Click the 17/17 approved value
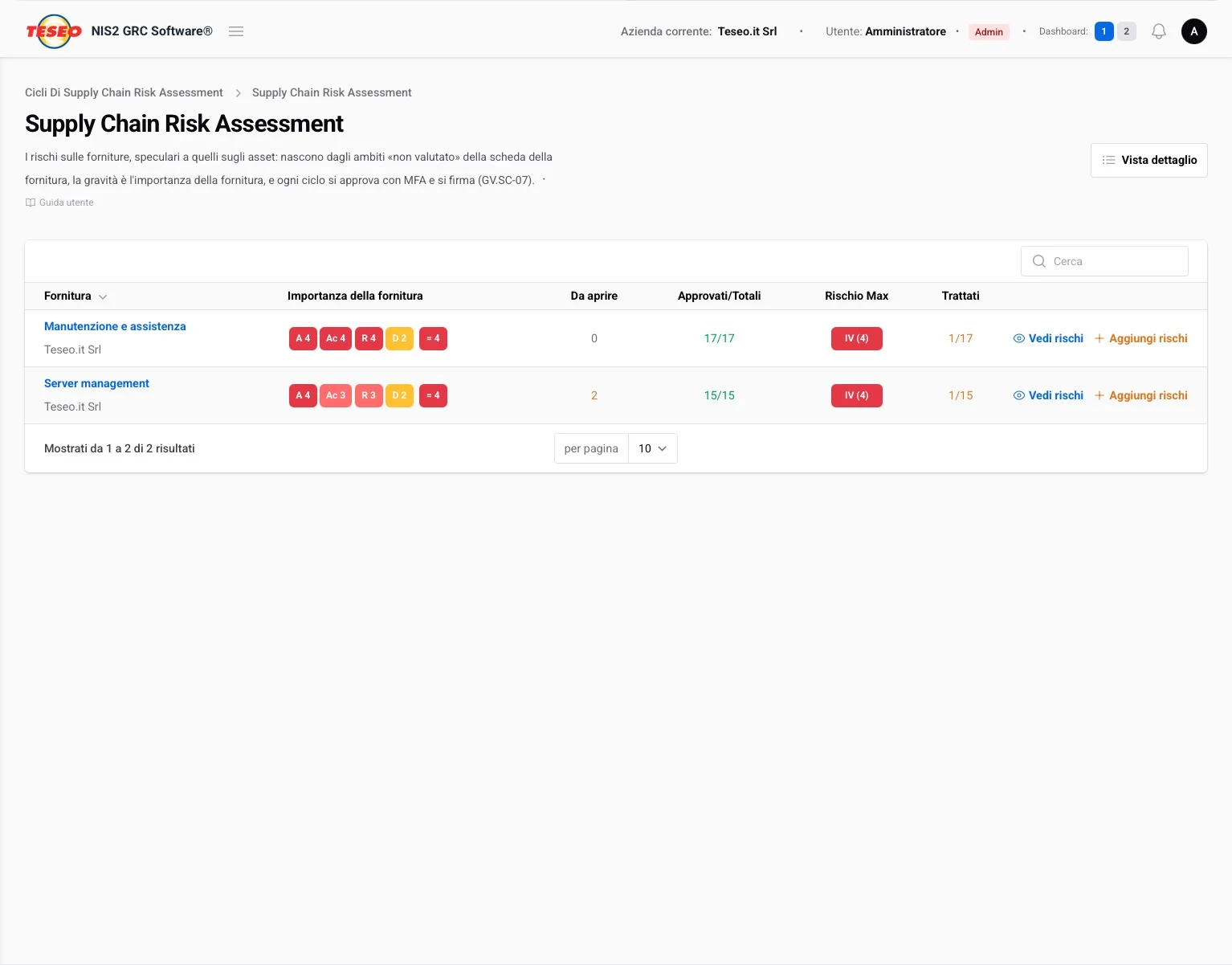Screen dimensions: 1232x965 (x=720, y=338)
